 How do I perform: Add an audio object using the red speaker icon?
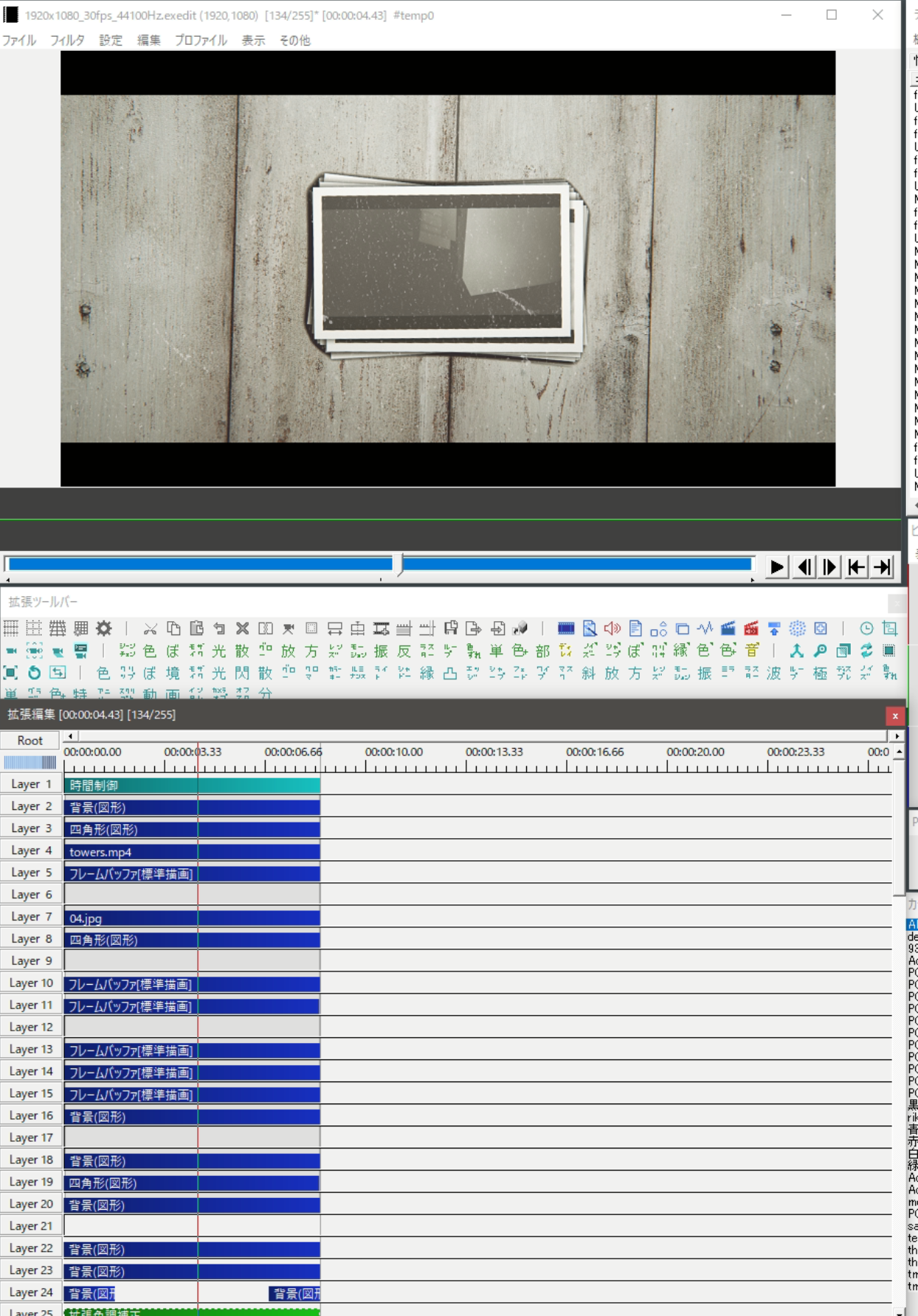click(x=612, y=628)
